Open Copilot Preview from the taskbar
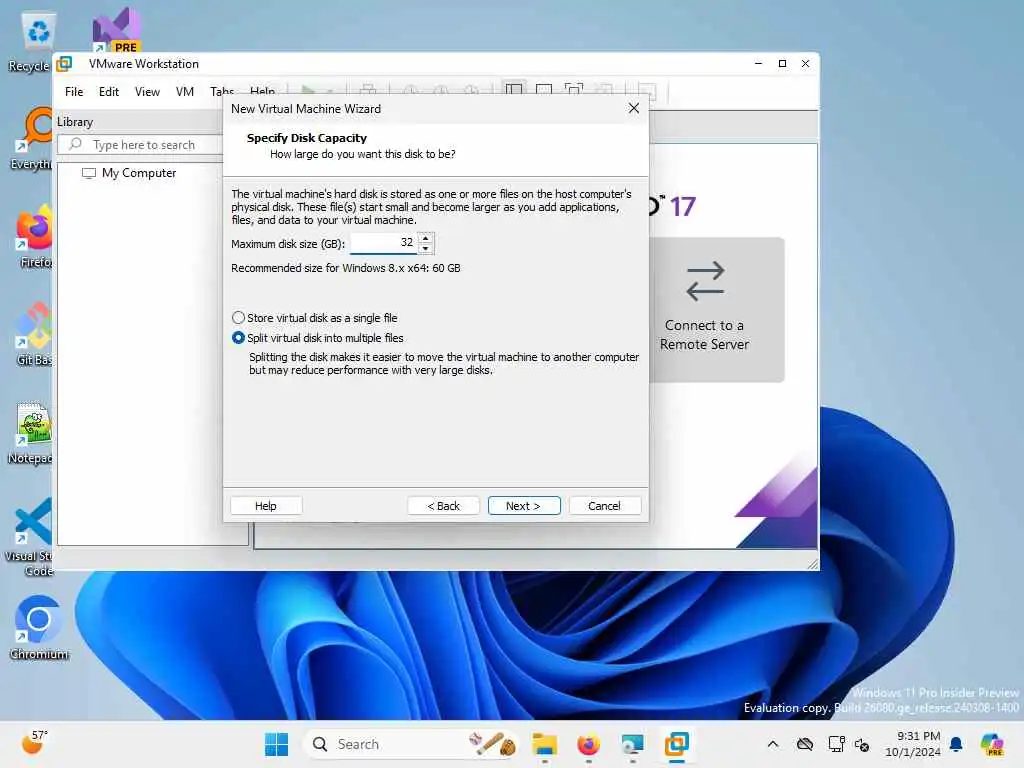This screenshot has height=768, width=1024. [x=992, y=744]
